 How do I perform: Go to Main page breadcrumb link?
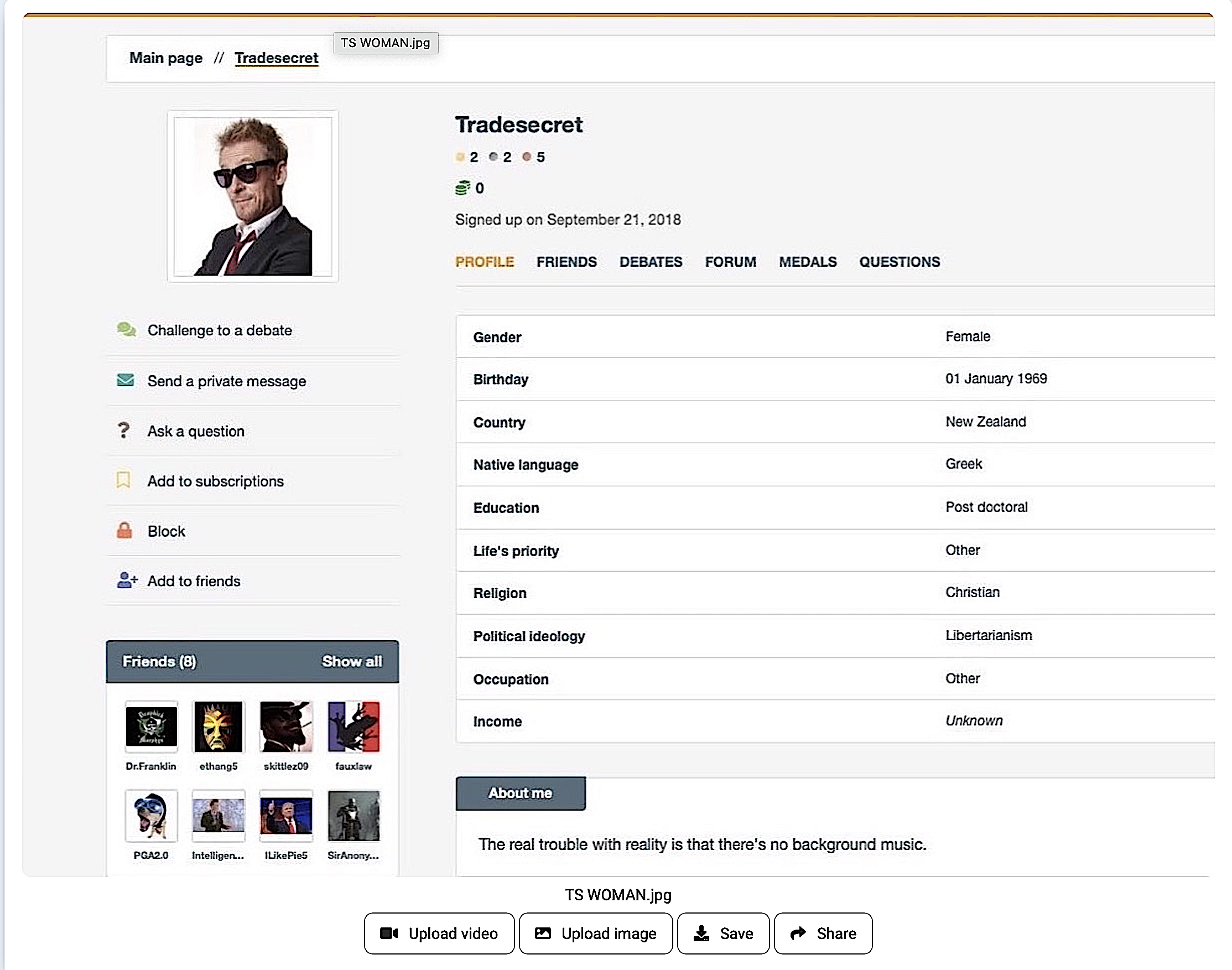coord(166,58)
